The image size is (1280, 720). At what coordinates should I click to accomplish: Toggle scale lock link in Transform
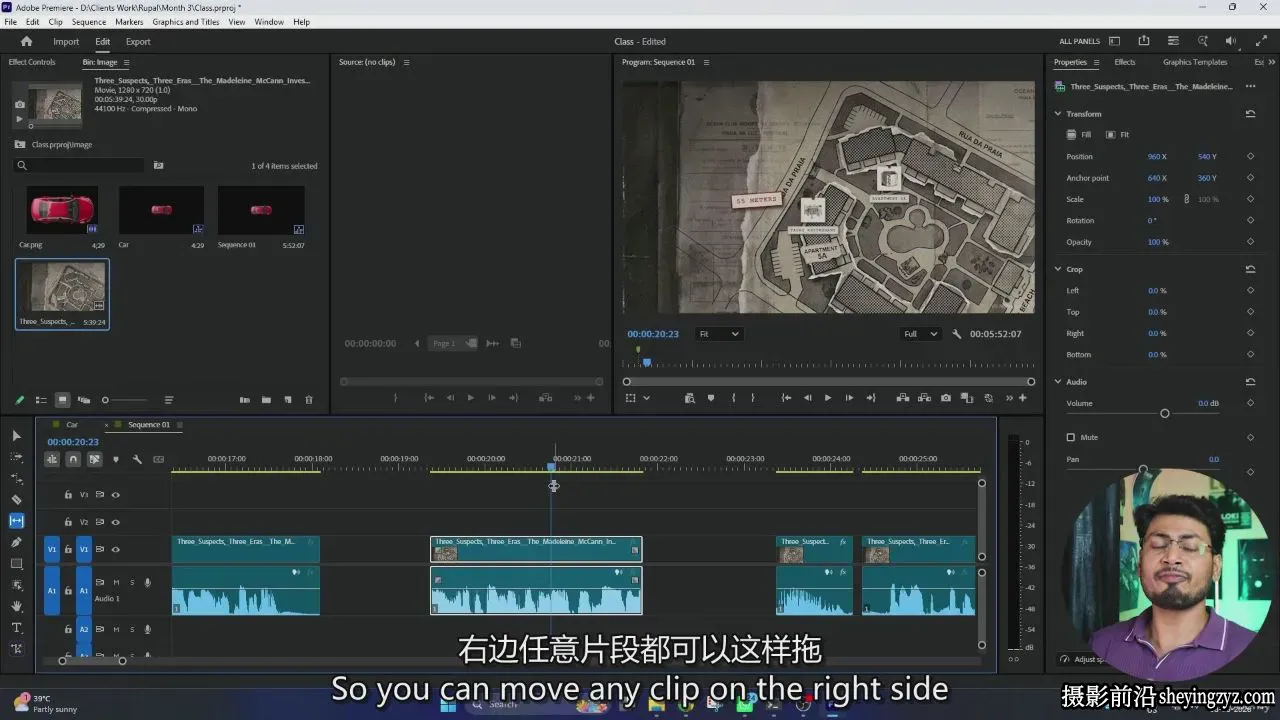(x=1187, y=199)
